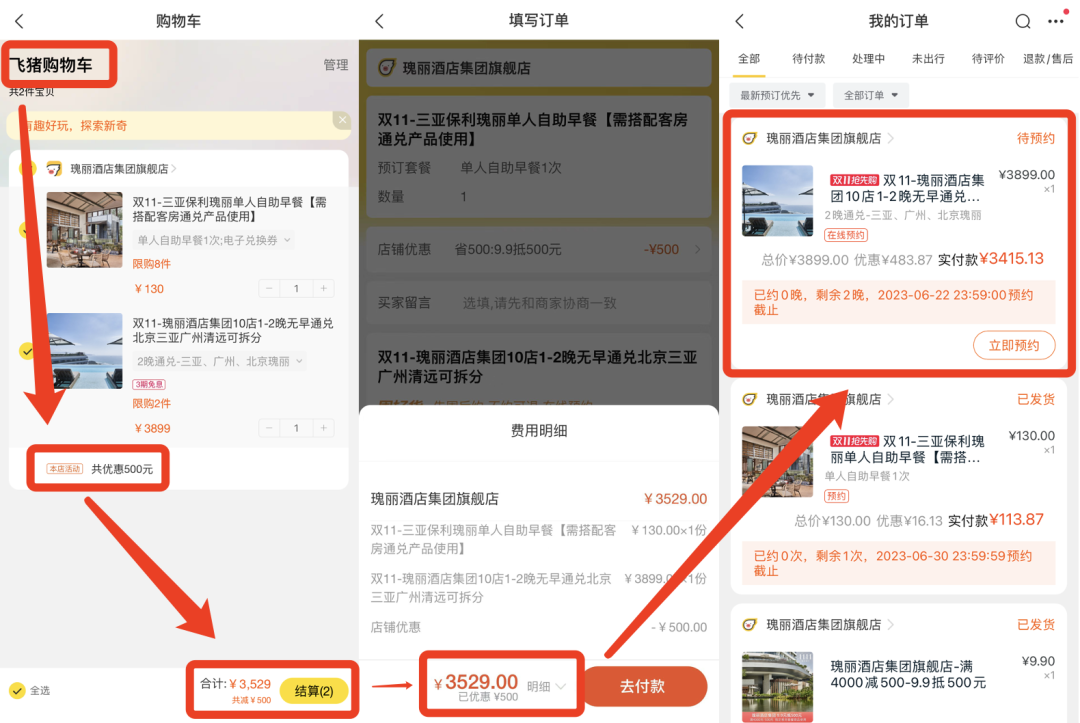Tap 在线预约 tag on hotel order

point(846,235)
